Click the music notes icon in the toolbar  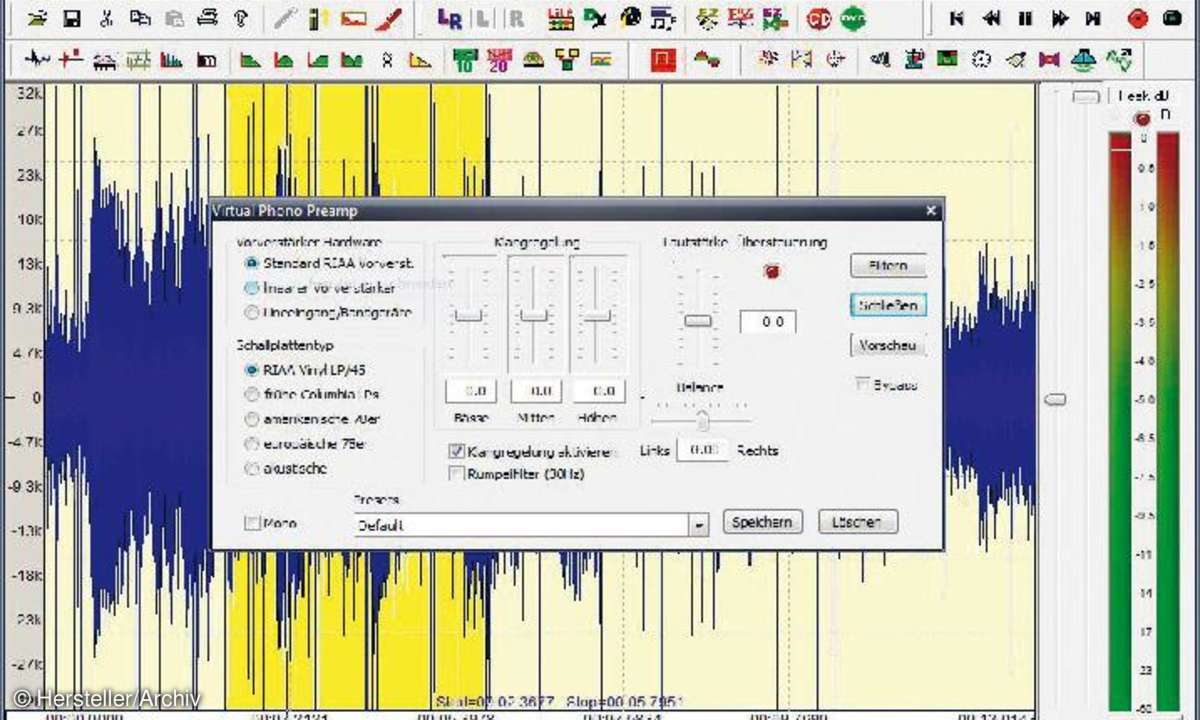point(661,18)
